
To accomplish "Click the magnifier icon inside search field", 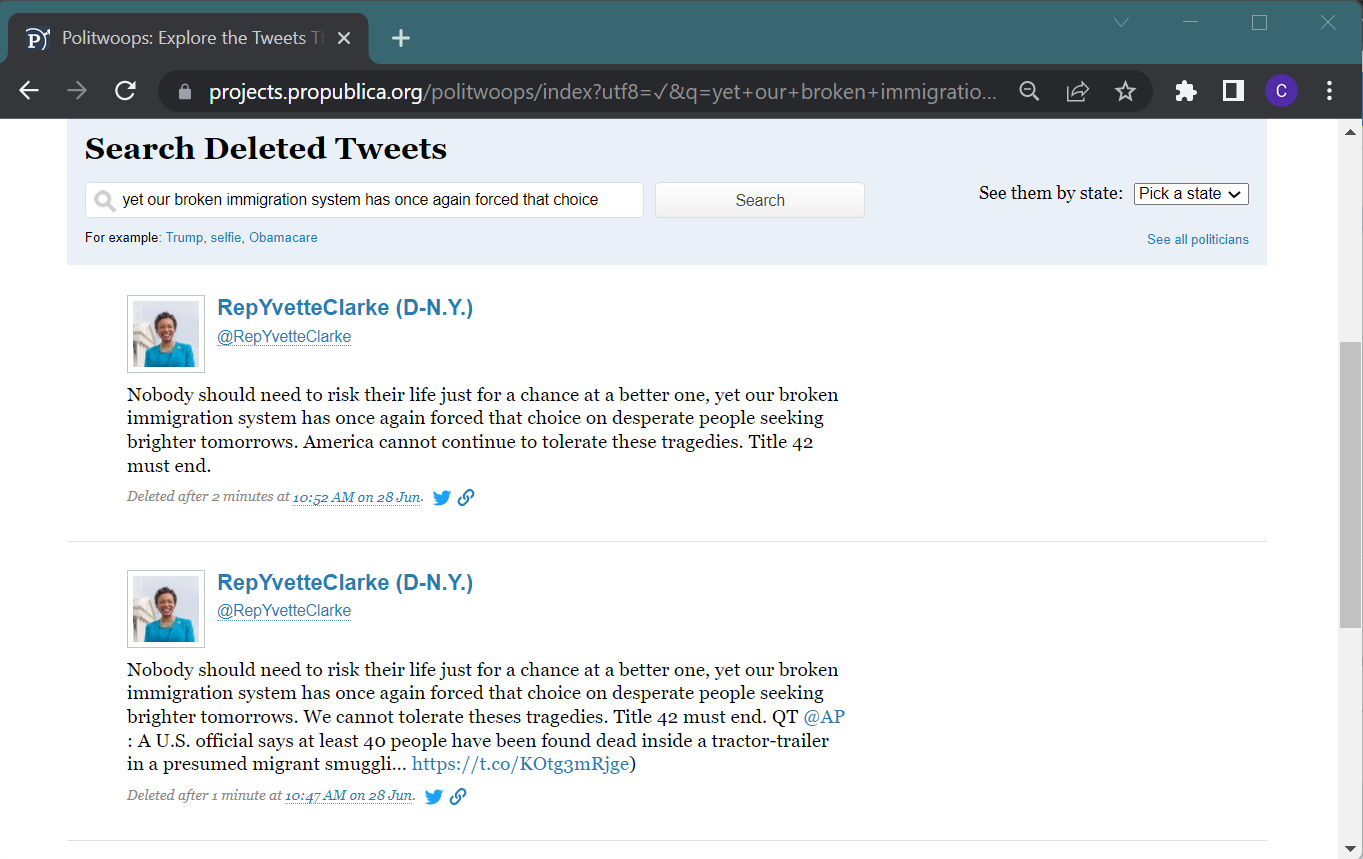I will tap(104, 201).
